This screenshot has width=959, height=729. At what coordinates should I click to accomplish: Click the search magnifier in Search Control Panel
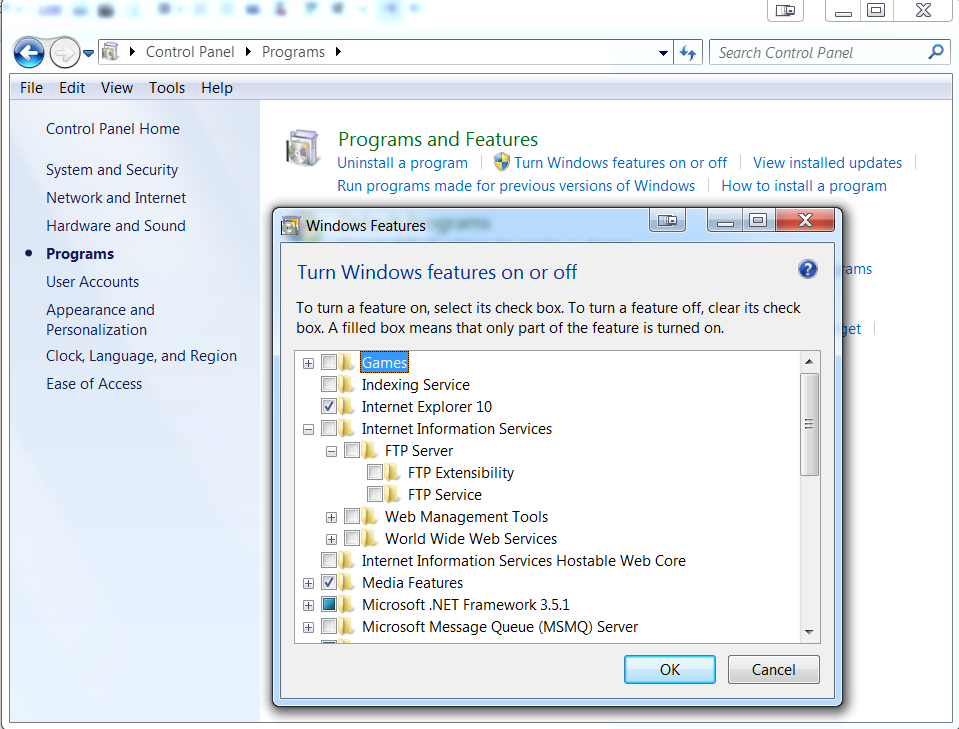[x=935, y=52]
